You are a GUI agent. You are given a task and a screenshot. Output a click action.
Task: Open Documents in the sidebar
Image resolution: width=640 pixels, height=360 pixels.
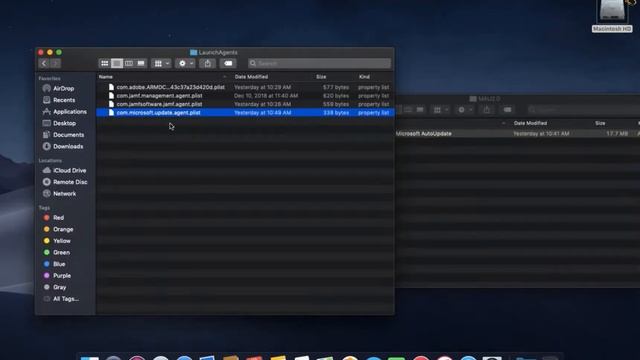click(69, 135)
